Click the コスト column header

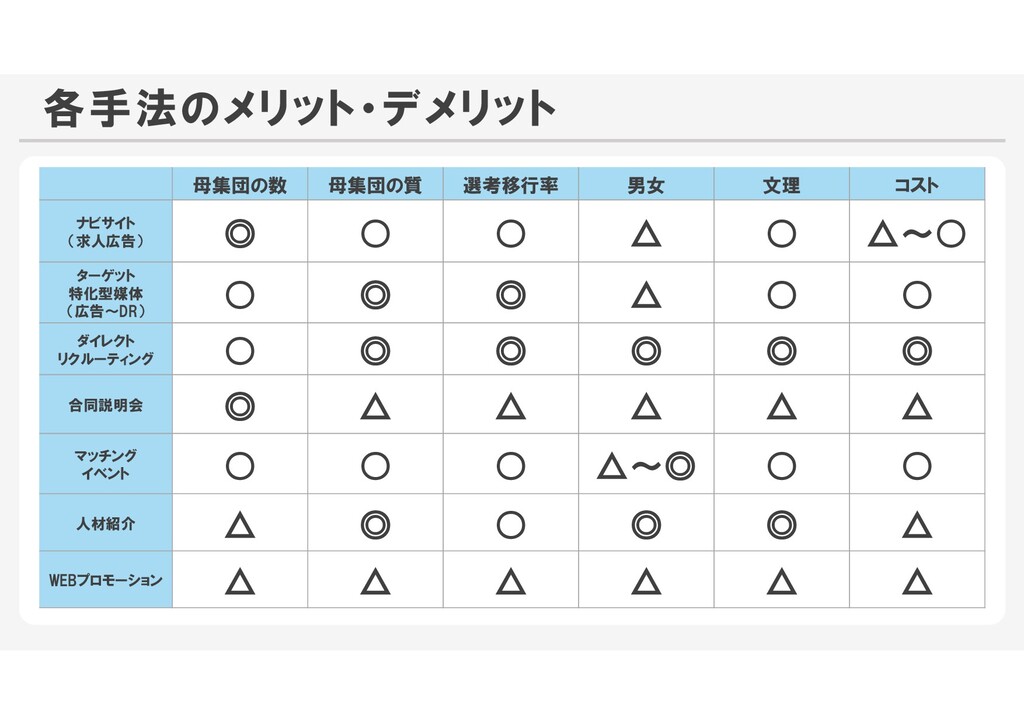(916, 185)
